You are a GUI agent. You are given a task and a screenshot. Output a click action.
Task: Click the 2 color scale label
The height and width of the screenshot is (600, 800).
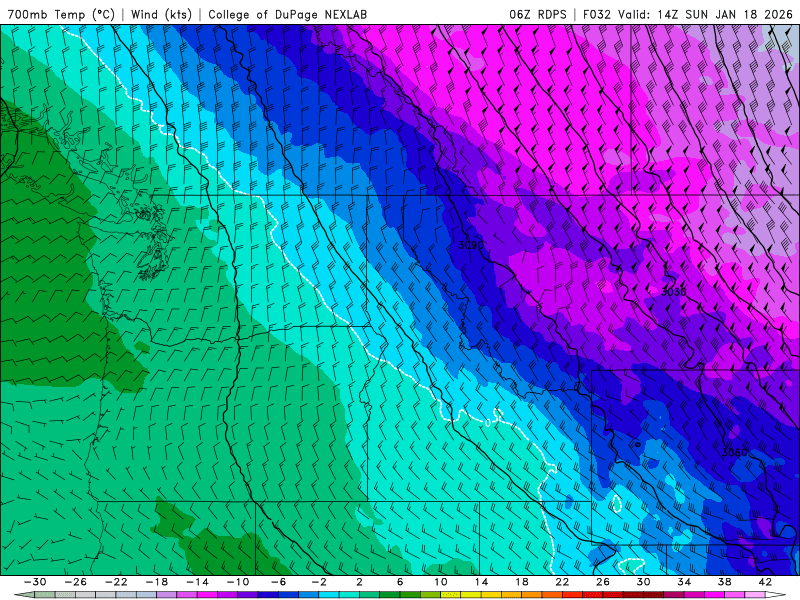point(360,582)
